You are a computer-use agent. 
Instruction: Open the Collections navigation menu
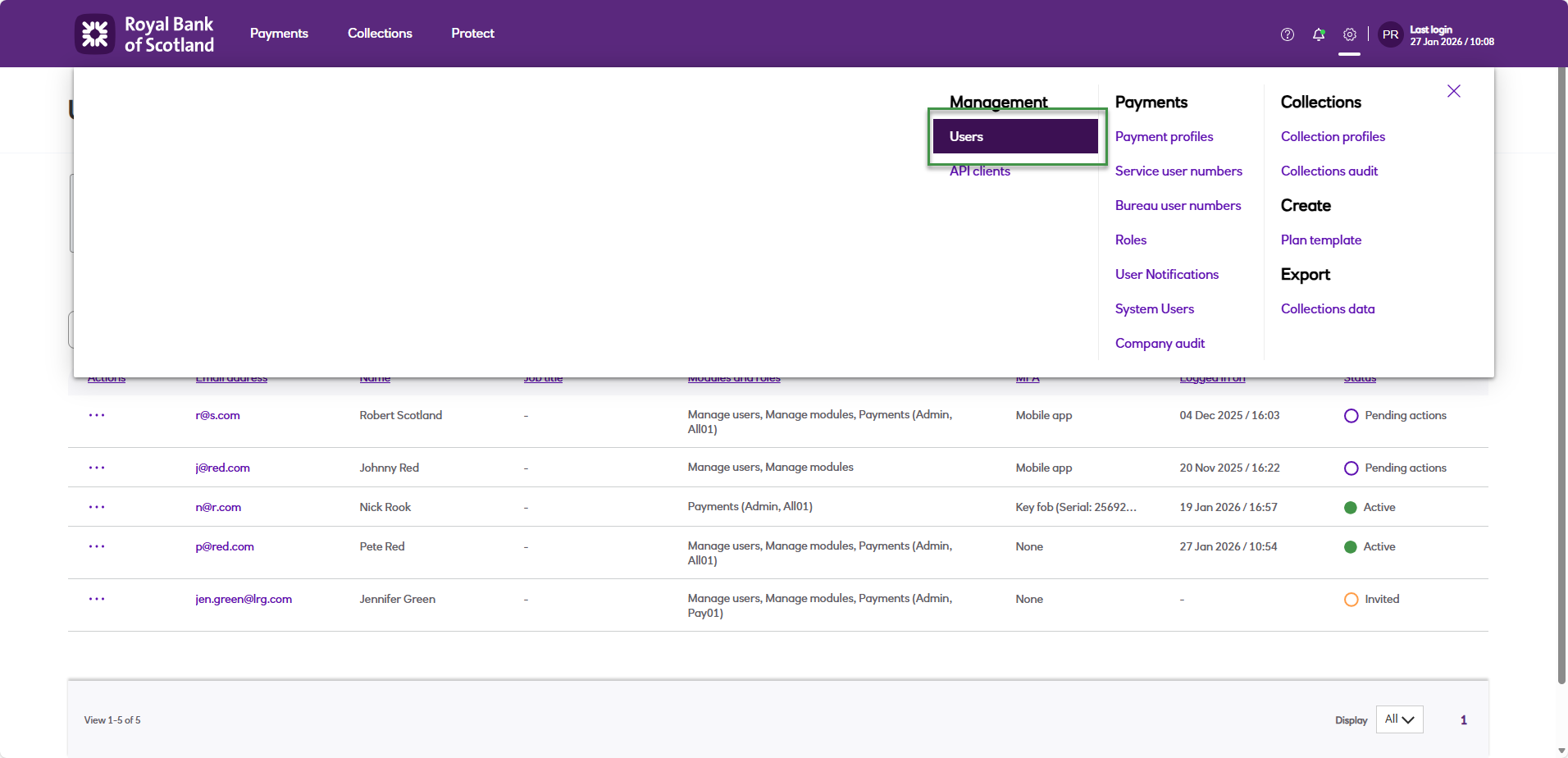(x=380, y=34)
